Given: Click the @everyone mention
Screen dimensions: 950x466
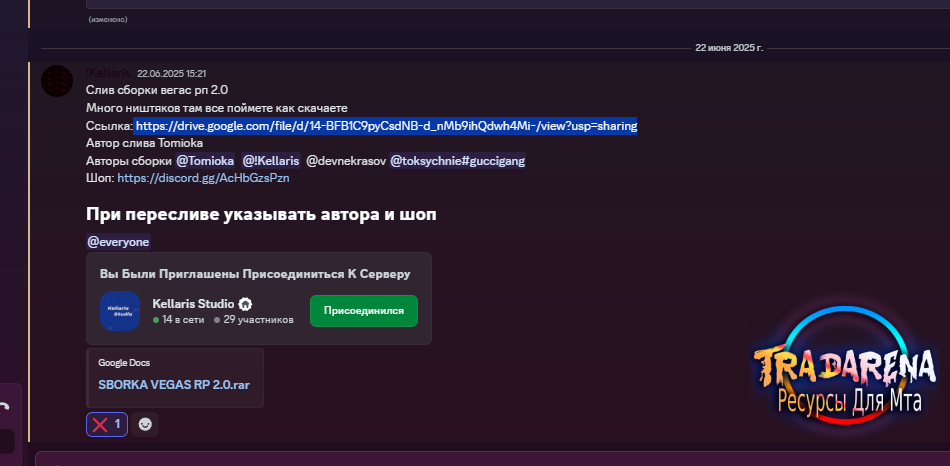Looking at the screenshot, I should 118,241.
